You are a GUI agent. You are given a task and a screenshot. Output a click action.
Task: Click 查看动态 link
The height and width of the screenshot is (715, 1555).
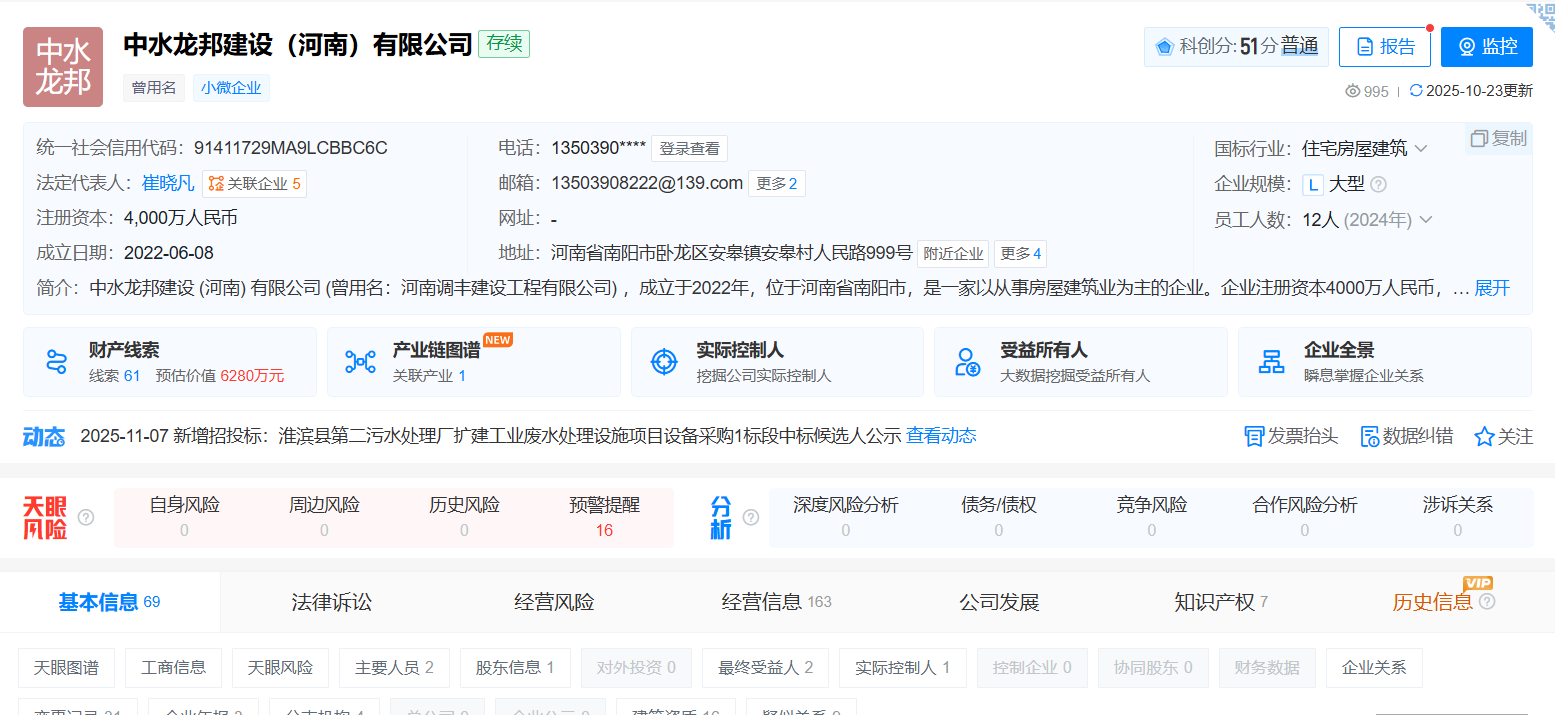pyautogui.click(x=941, y=436)
